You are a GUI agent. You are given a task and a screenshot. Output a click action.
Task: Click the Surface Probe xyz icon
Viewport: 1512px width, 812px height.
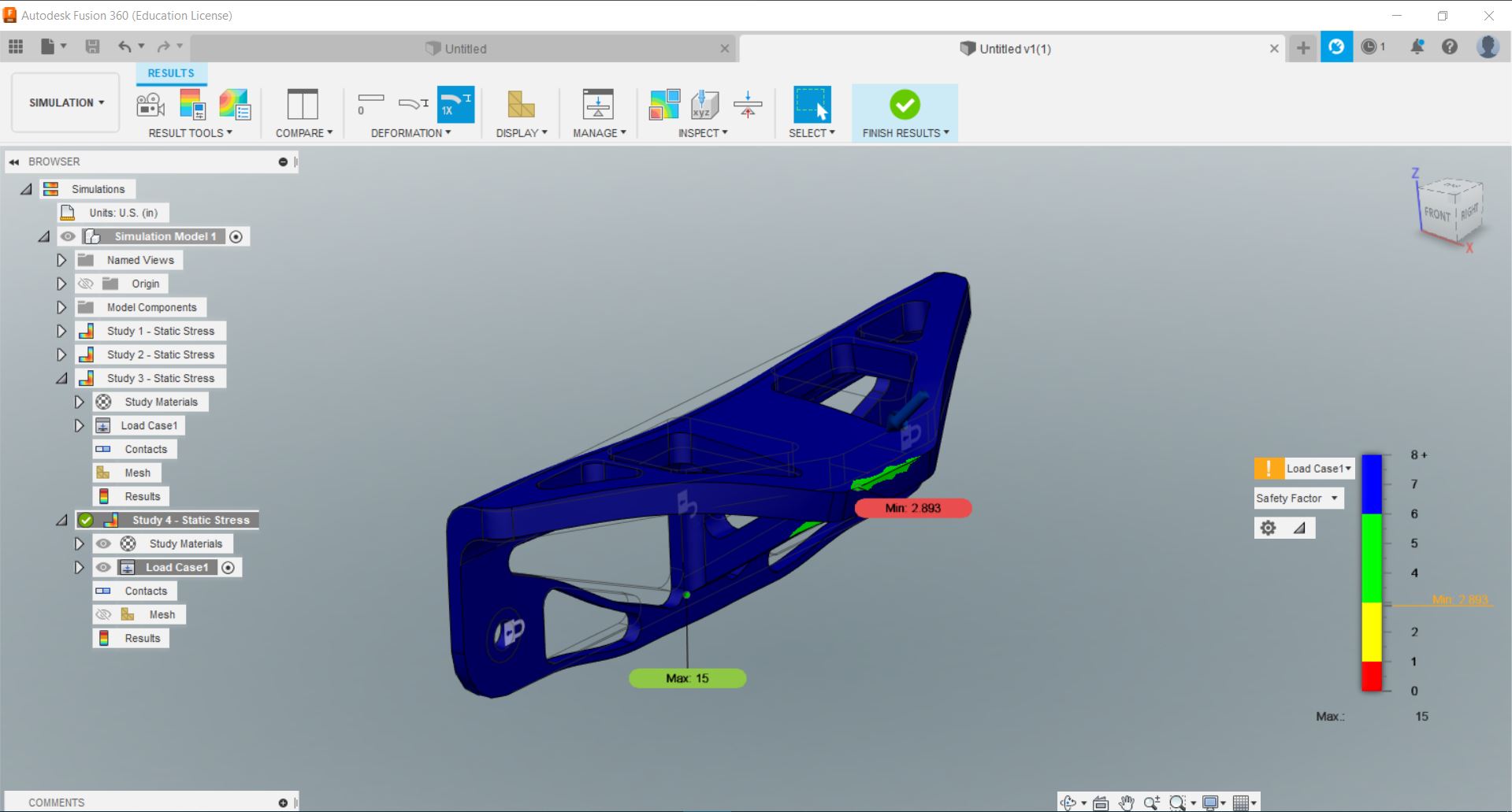point(704,105)
